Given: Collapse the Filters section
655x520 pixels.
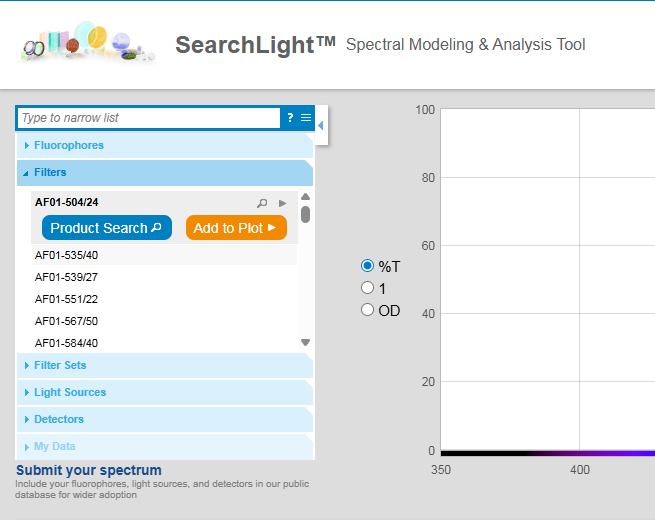Looking at the screenshot, I should (x=165, y=172).
